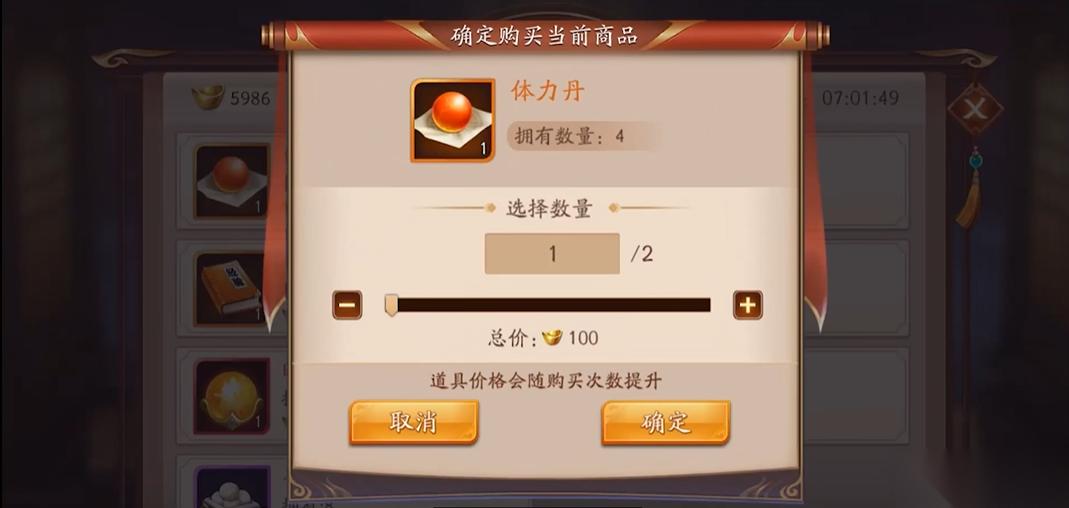Viewport: 1069px width, 508px height.
Task: Click the quantity slider handle
Action: [391, 305]
